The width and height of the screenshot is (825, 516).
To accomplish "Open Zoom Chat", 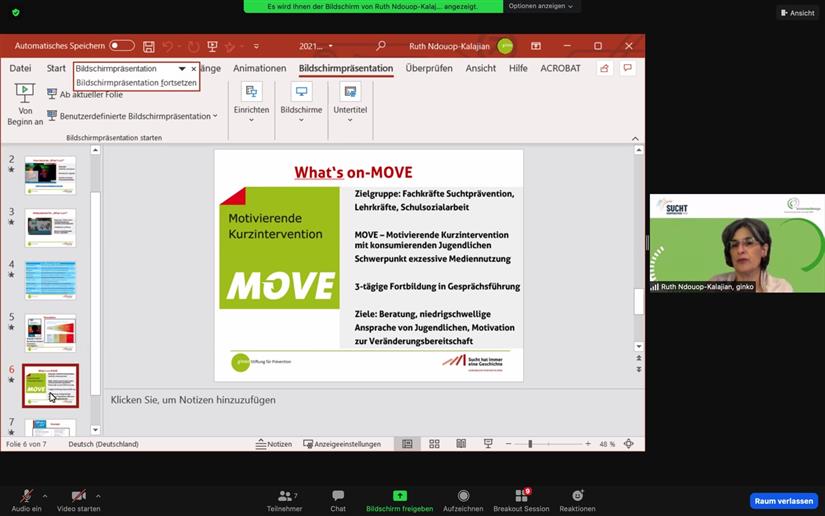I will 338,501.
